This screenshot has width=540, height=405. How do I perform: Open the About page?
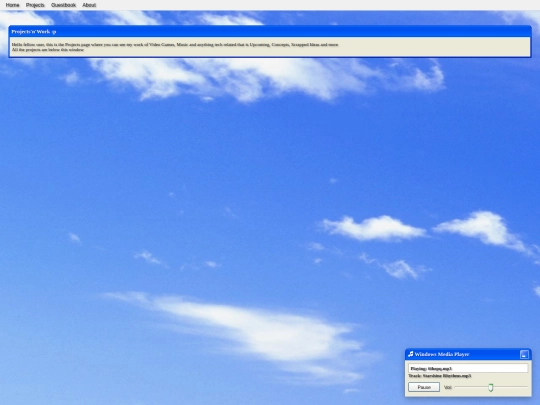(89, 5)
